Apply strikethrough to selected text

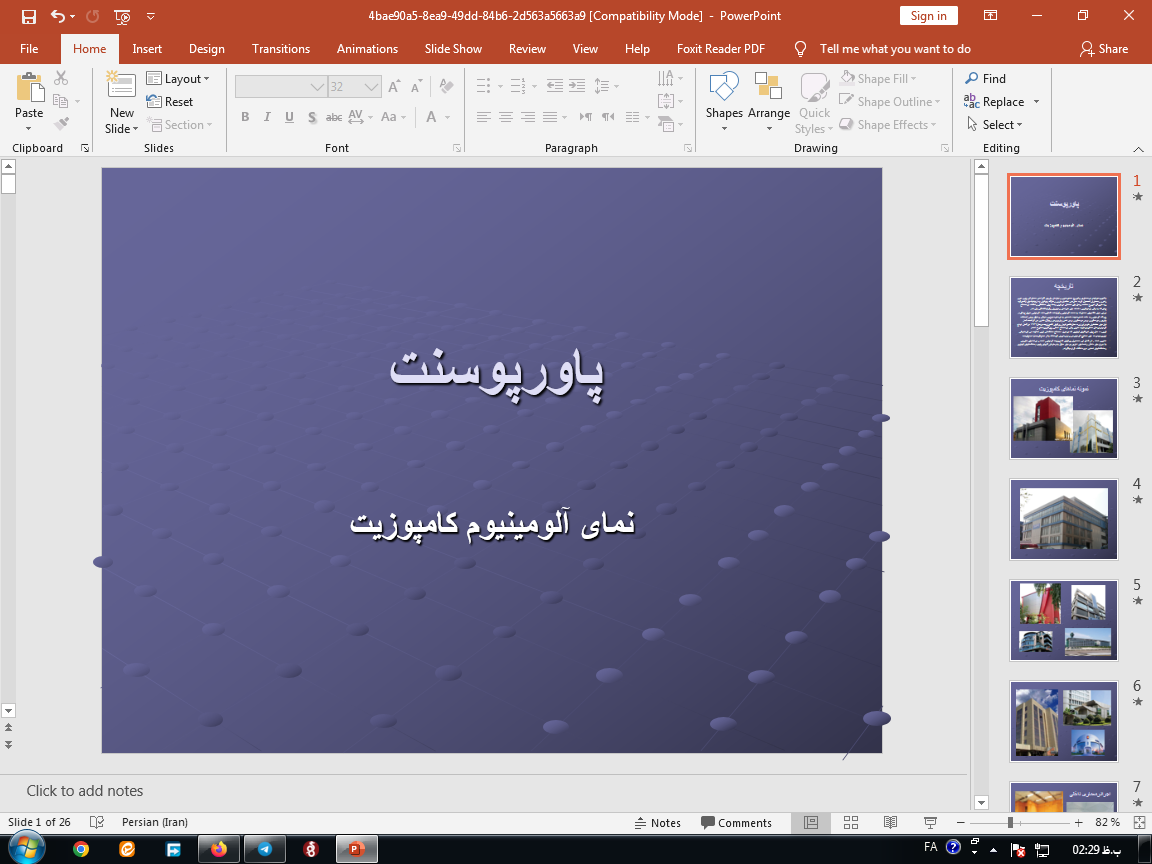pyautogui.click(x=333, y=117)
